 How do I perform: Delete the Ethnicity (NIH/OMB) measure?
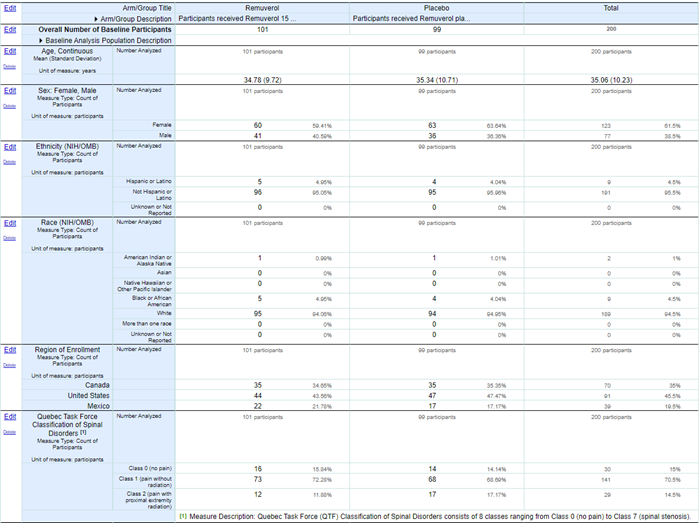coord(10,164)
